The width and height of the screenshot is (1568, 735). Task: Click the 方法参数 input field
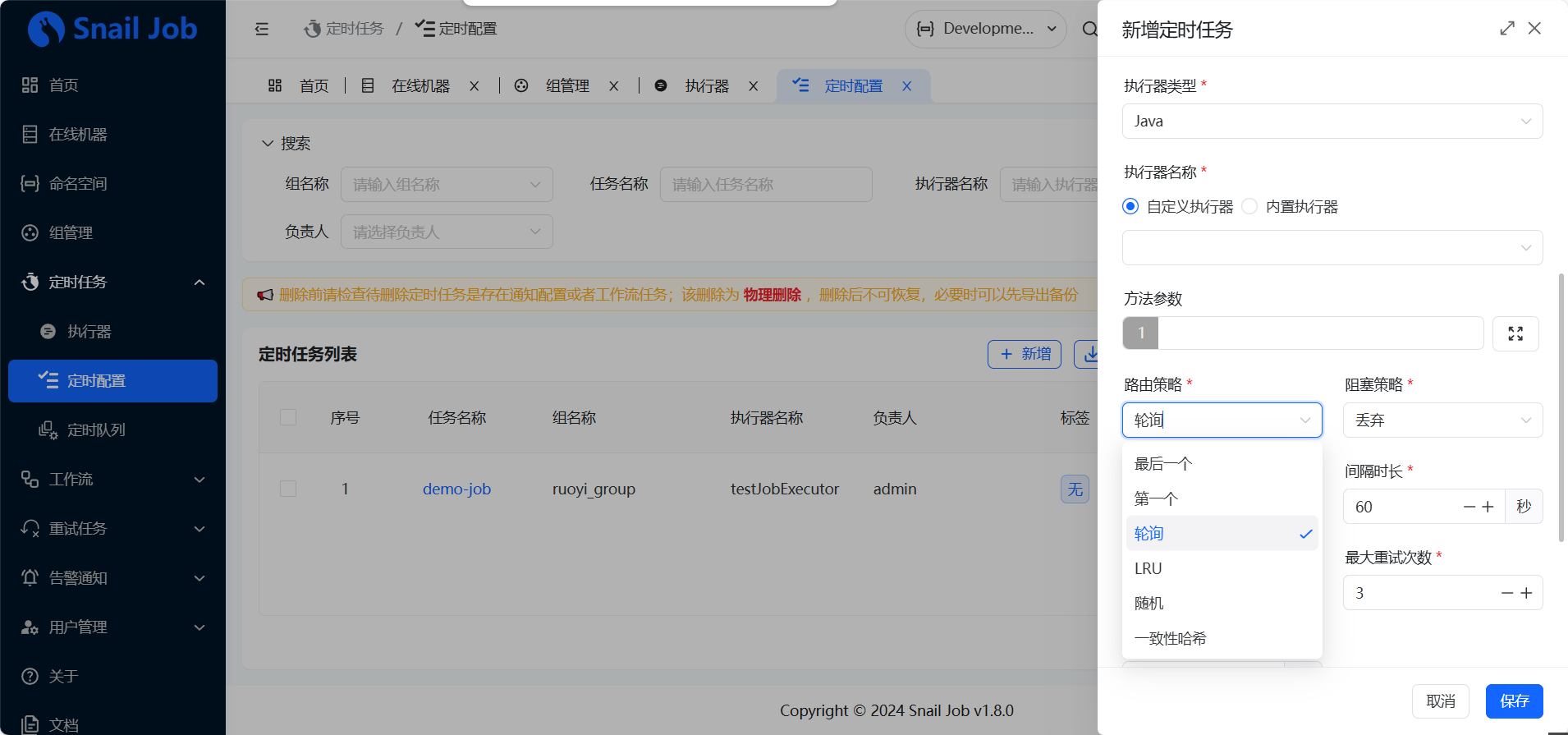click(1319, 333)
